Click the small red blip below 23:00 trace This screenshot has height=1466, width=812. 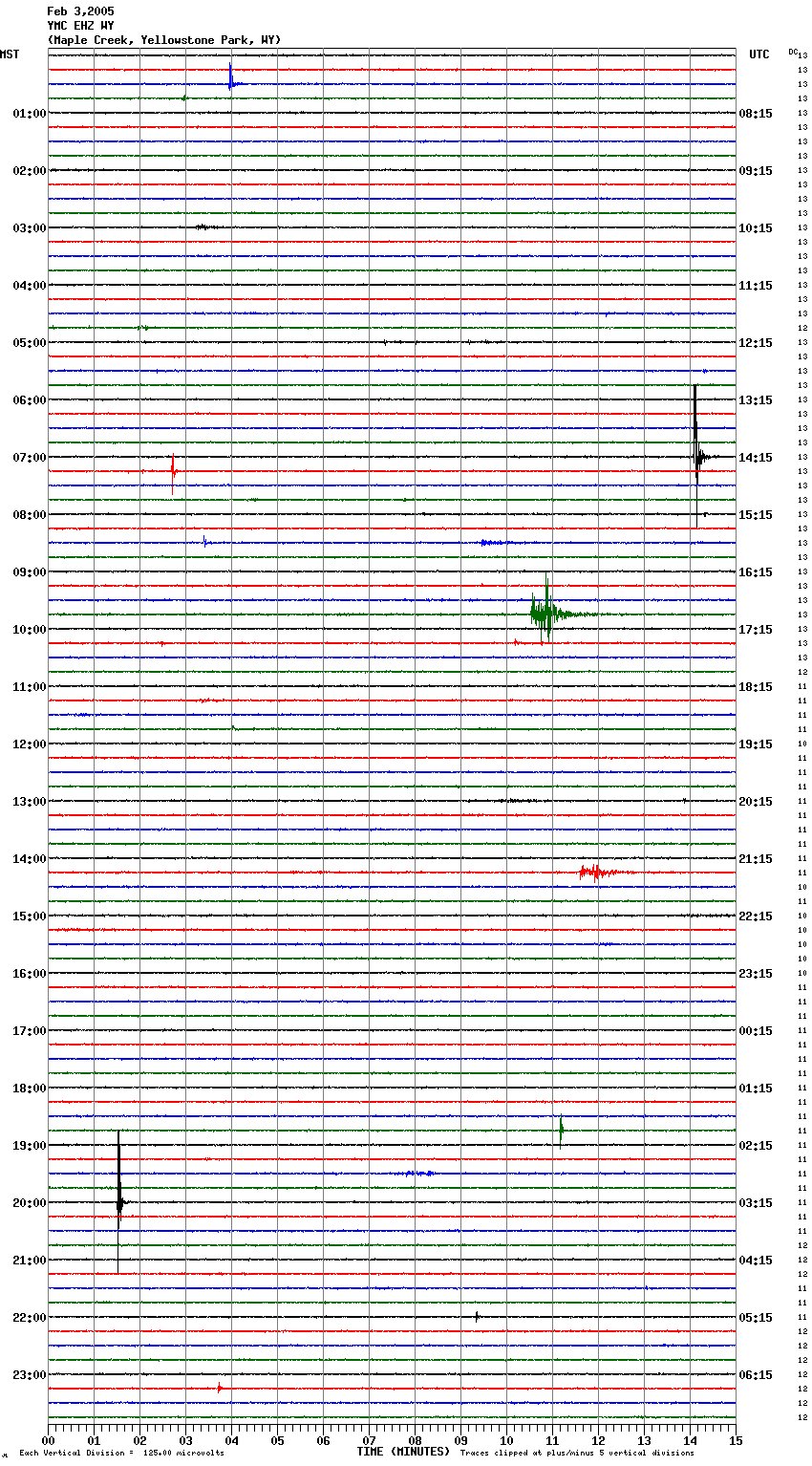tap(220, 1388)
